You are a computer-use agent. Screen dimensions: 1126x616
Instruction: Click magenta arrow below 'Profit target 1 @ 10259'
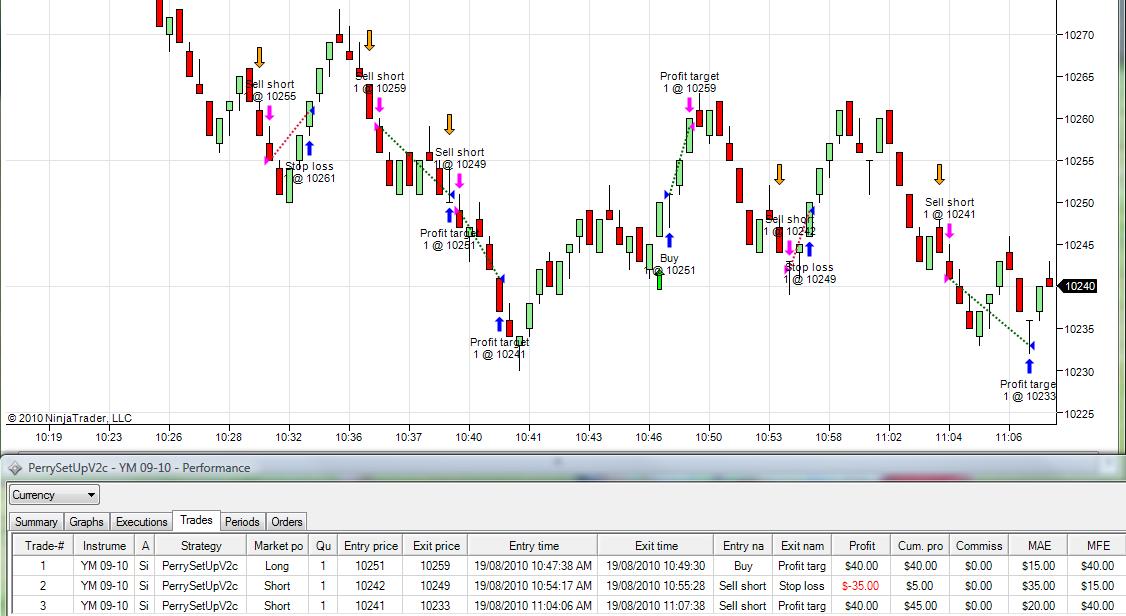pos(689,105)
